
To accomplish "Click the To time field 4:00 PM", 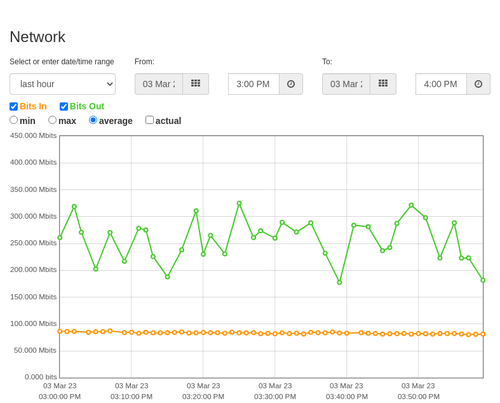I will tap(441, 84).
